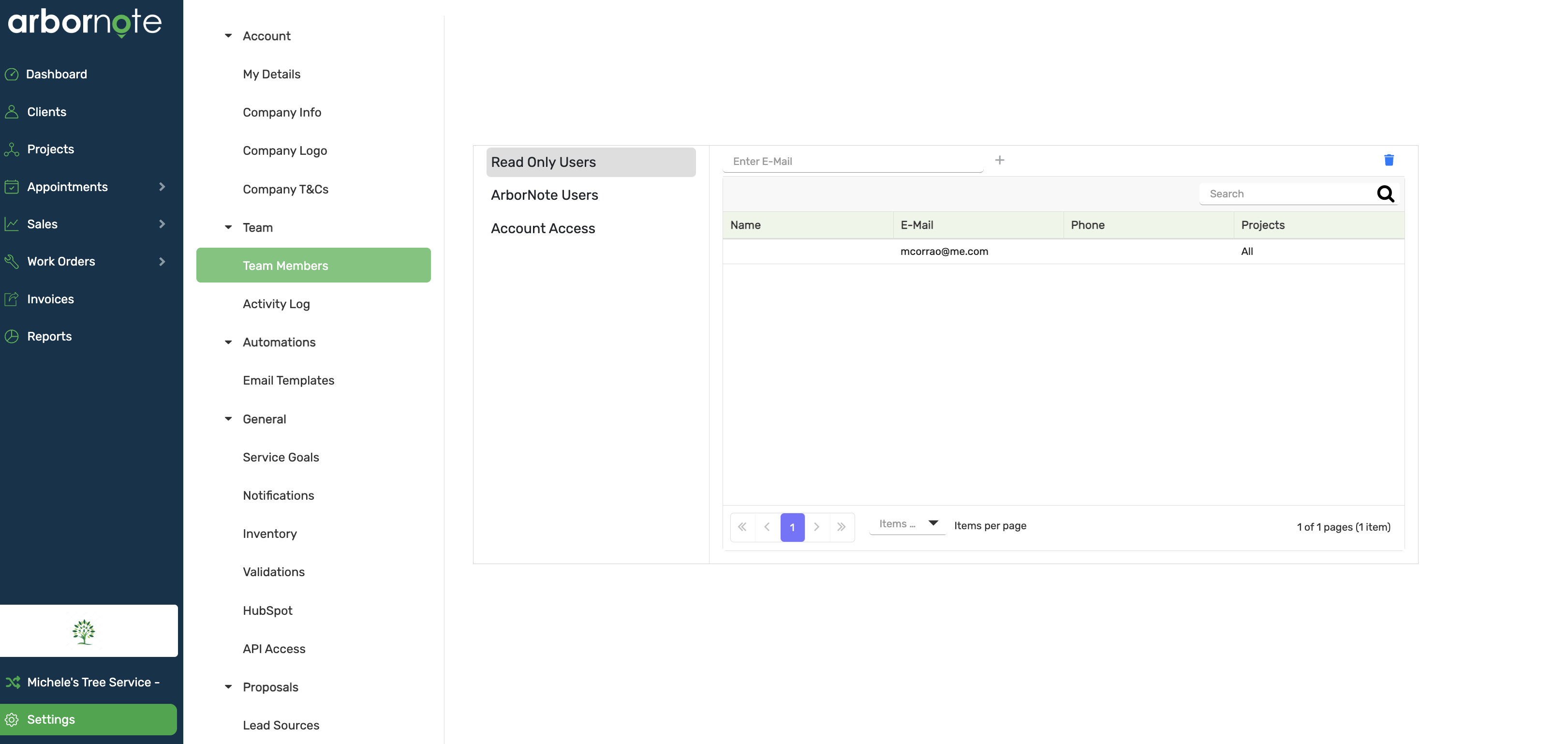Open Reports in the sidebar
This screenshot has height=744, width=1568.
49,336
